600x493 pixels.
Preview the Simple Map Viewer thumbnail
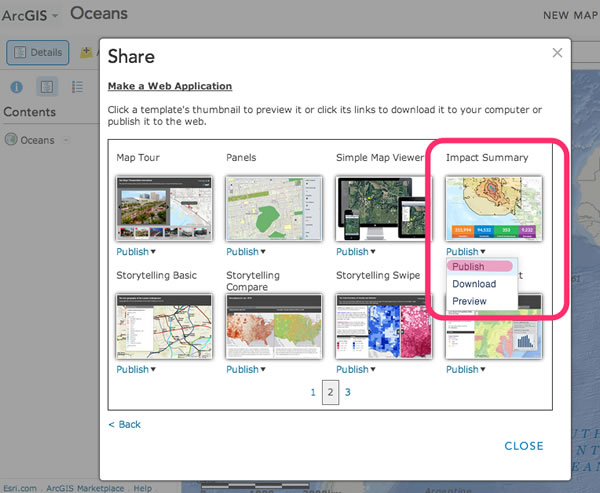384,209
